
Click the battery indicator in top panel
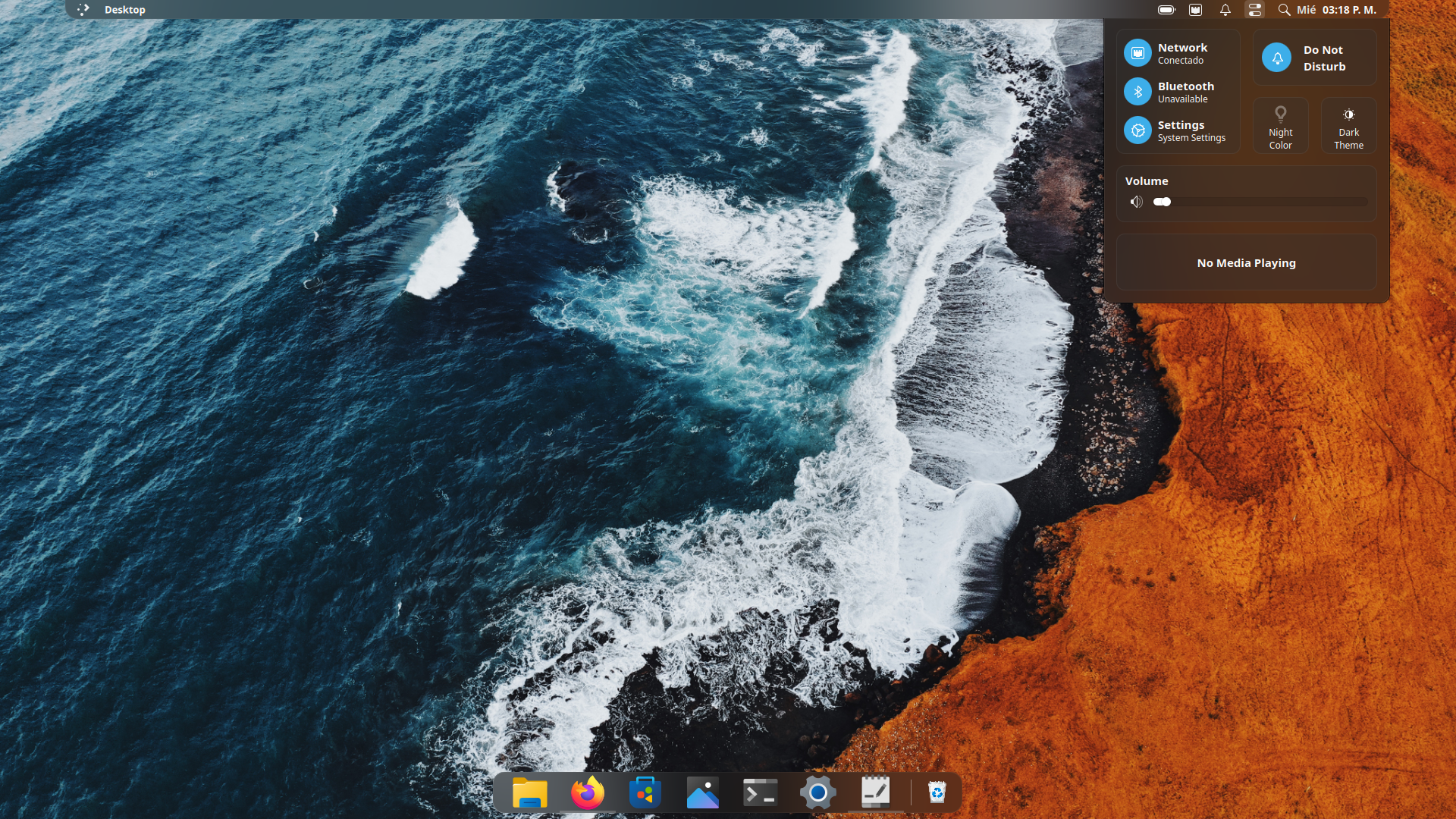[x=1166, y=10]
